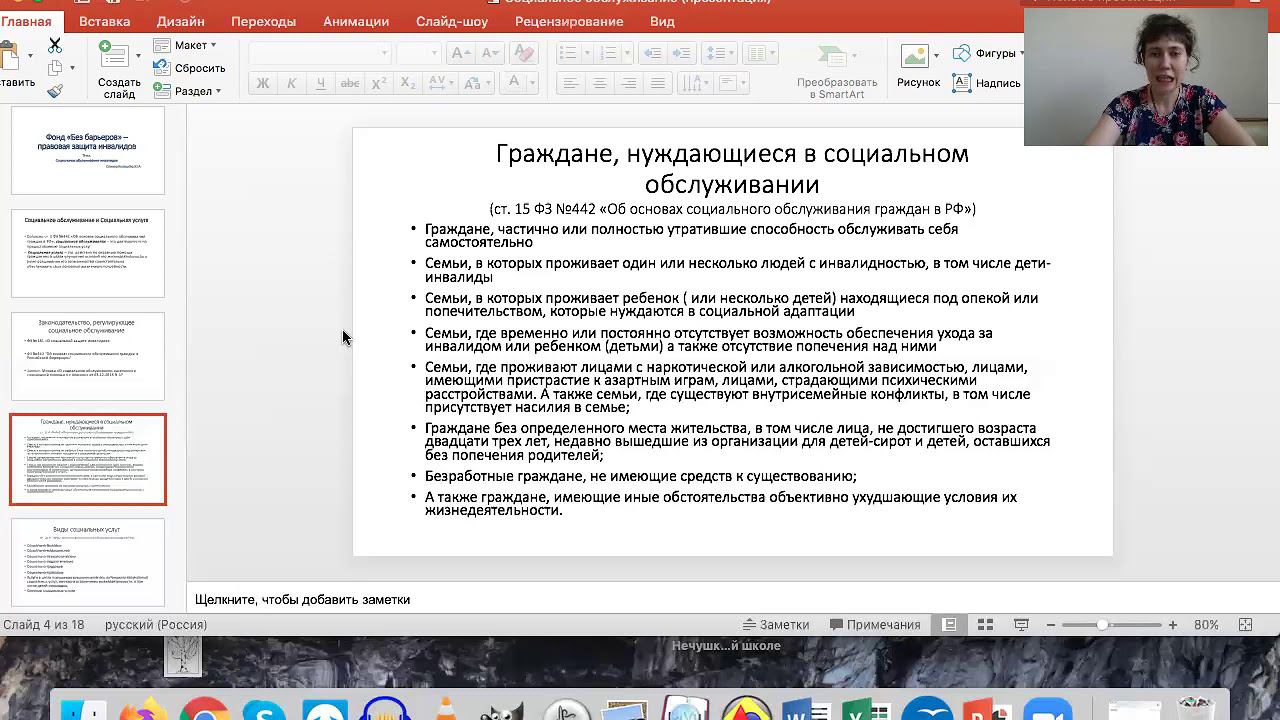
Task: Open the Раздел section dropdown
Action: (x=188, y=91)
